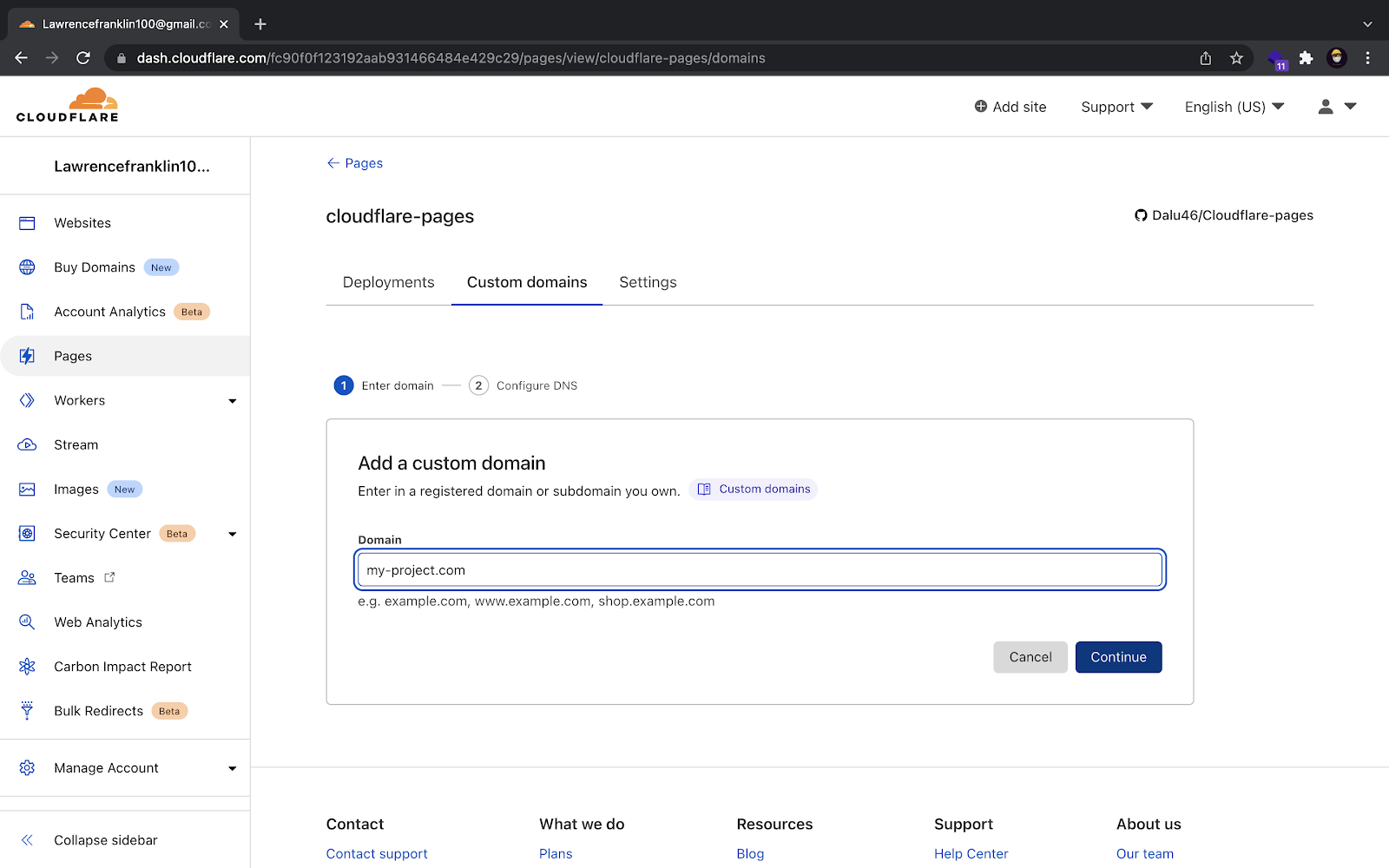This screenshot has height=868, width=1389.
Task: Open the user profile dropdown
Action: click(x=1337, y=107)
